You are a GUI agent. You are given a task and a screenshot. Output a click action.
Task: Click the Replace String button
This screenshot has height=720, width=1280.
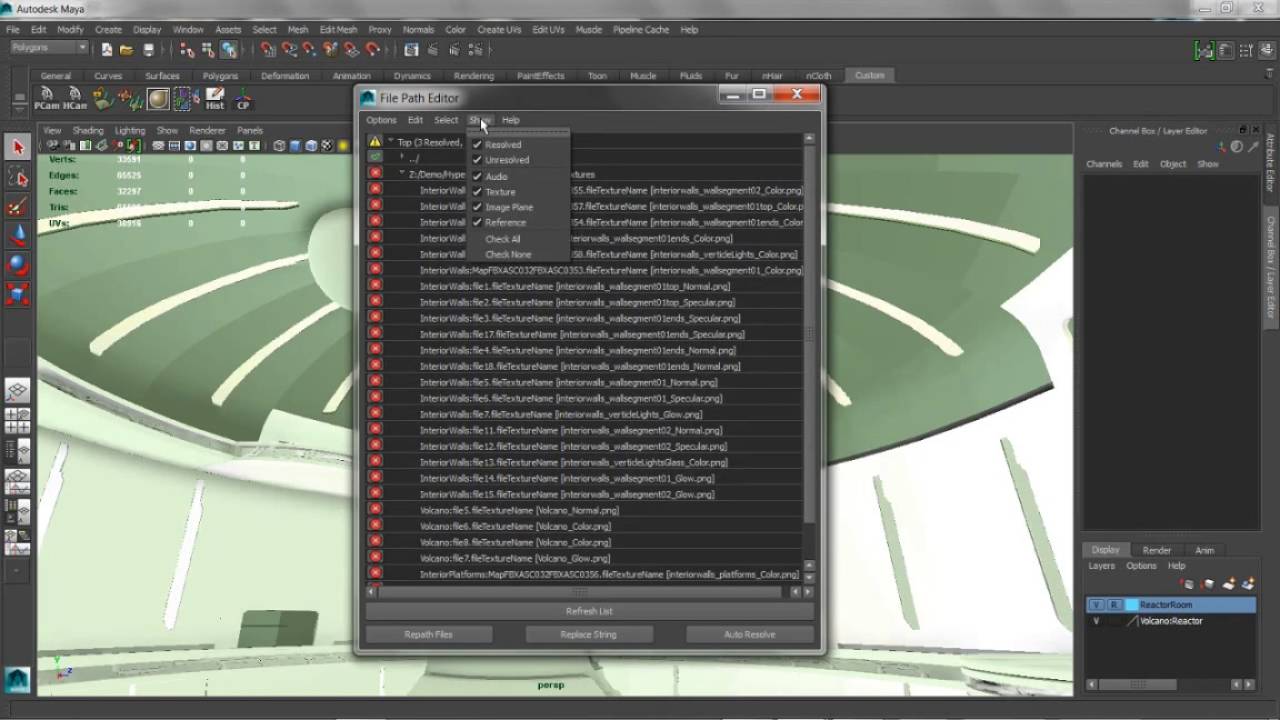coord(589,634)
